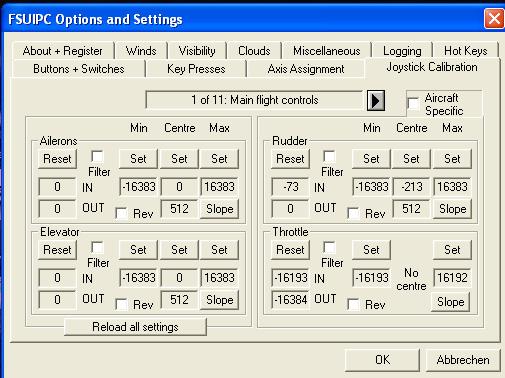Reset the Ailerons calibration
This screenshot has width=505, height=378.
point(57,159)
